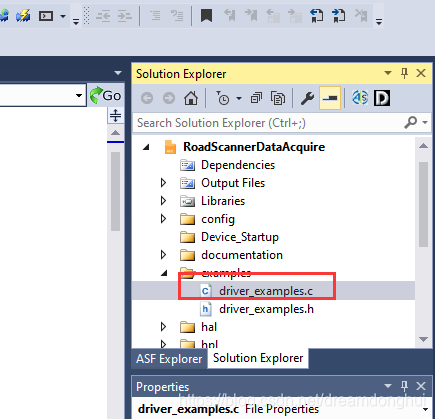The width and height of the screenshot is (435, 419).
Task: Open Properties panel window position dropdown
Action: (x=388, y=386)
